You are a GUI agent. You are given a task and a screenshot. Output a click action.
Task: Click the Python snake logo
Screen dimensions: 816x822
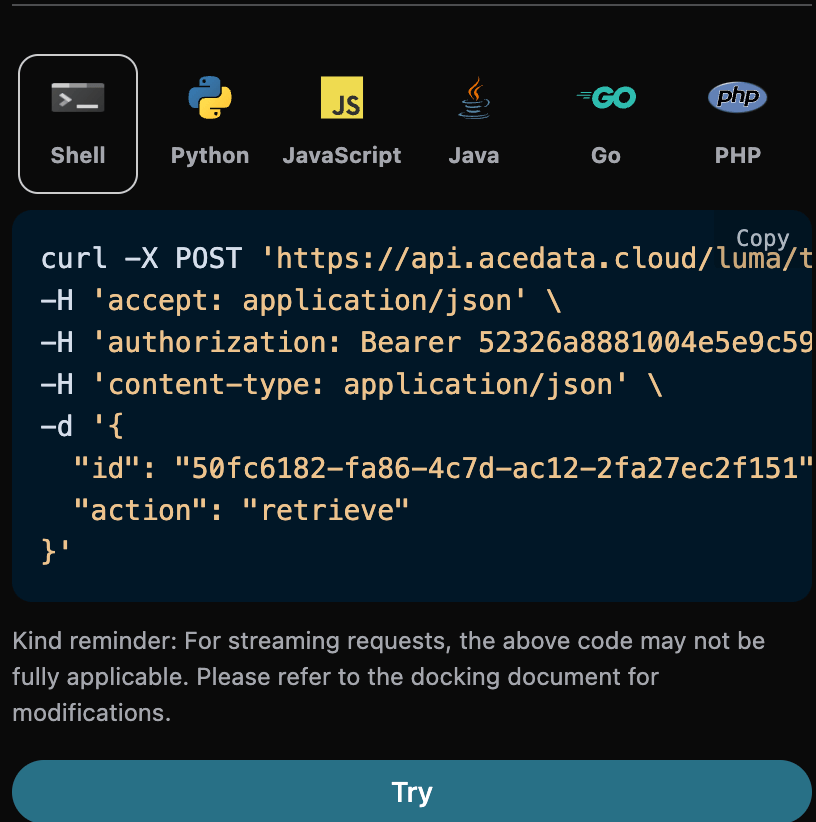[210, 98]
